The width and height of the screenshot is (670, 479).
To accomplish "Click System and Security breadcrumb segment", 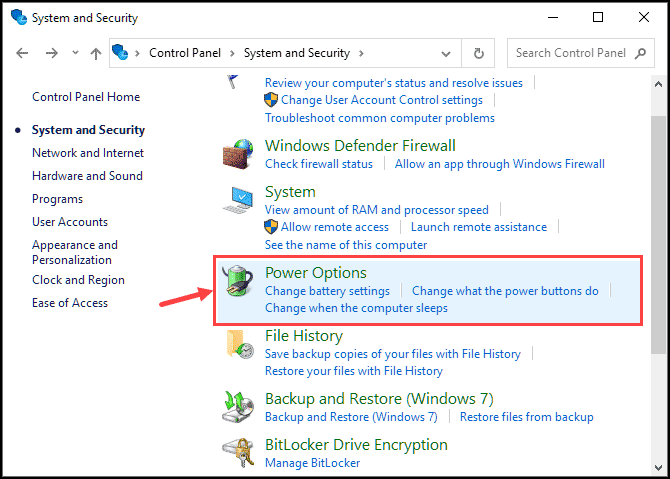I will tap(297, 53).
